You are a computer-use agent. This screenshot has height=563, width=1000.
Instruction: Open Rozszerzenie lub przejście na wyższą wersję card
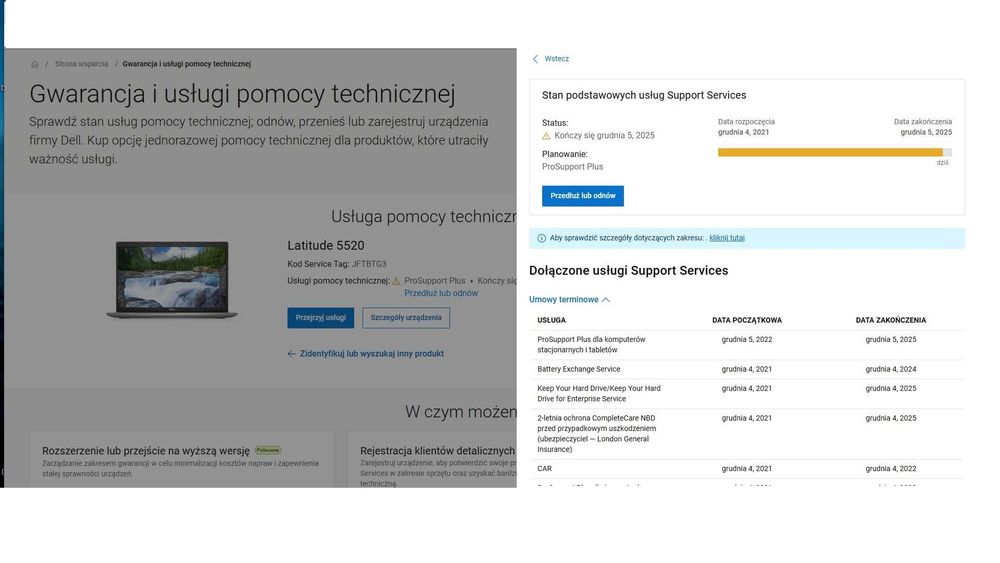click(x=145, y=451)
